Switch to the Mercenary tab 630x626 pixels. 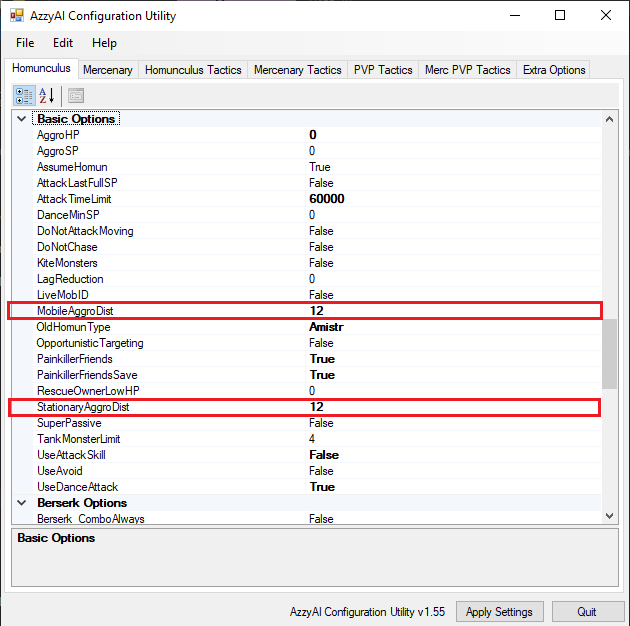(x=108, y=70)
